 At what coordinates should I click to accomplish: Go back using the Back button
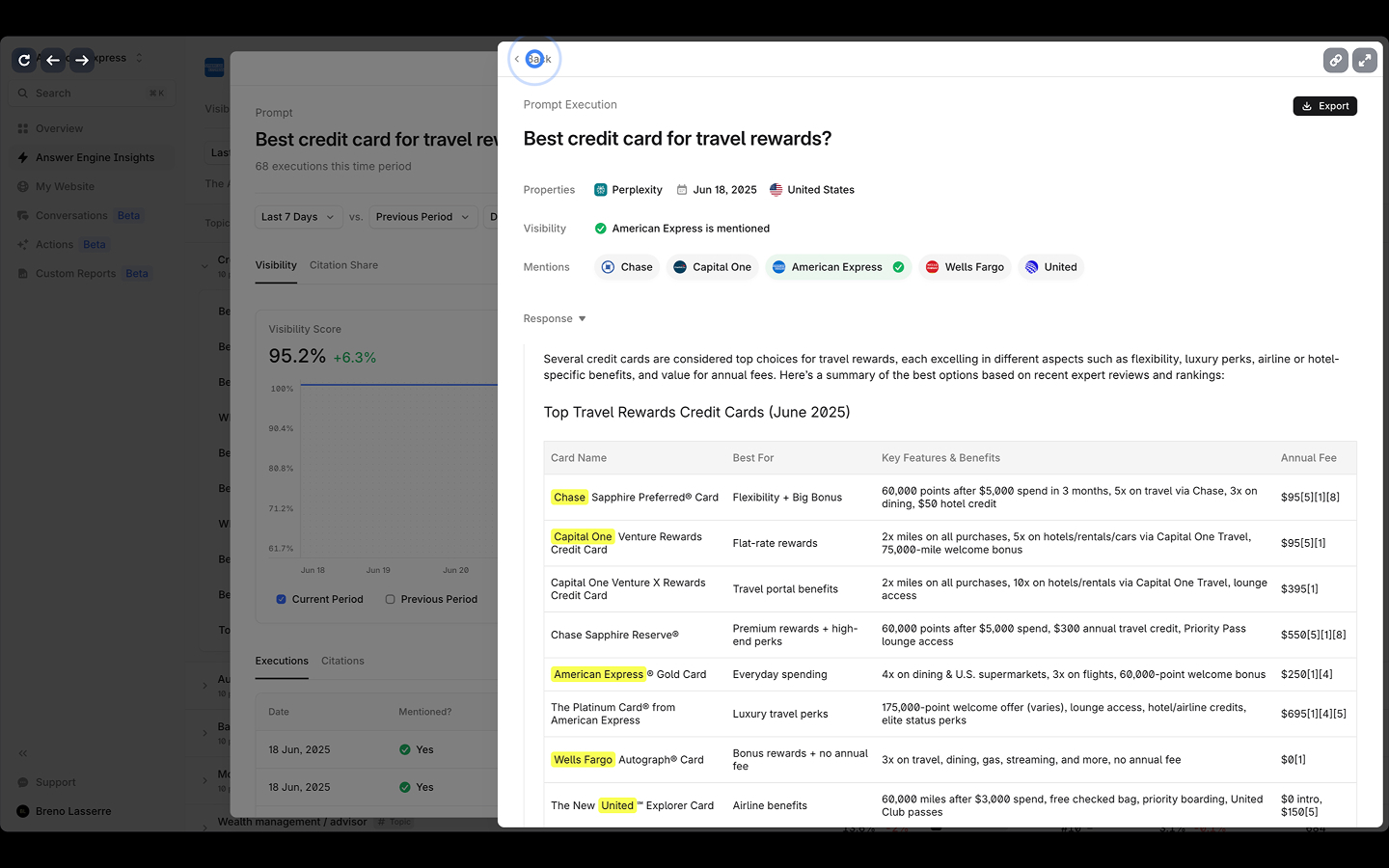[x=533, y=59]
